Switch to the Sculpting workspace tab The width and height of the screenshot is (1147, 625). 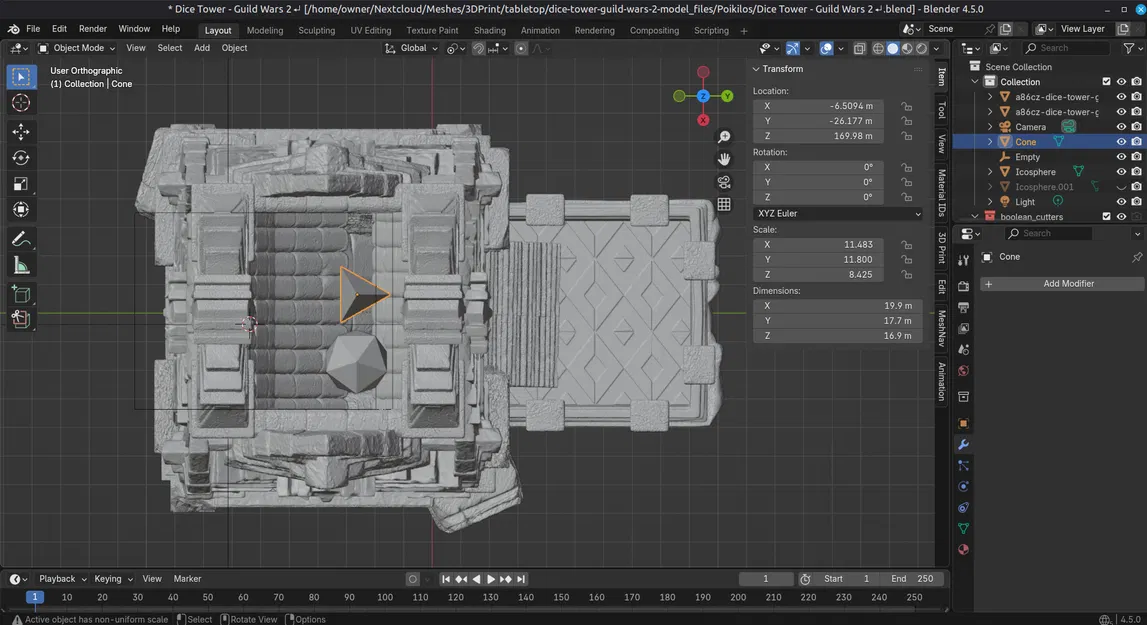316,30
